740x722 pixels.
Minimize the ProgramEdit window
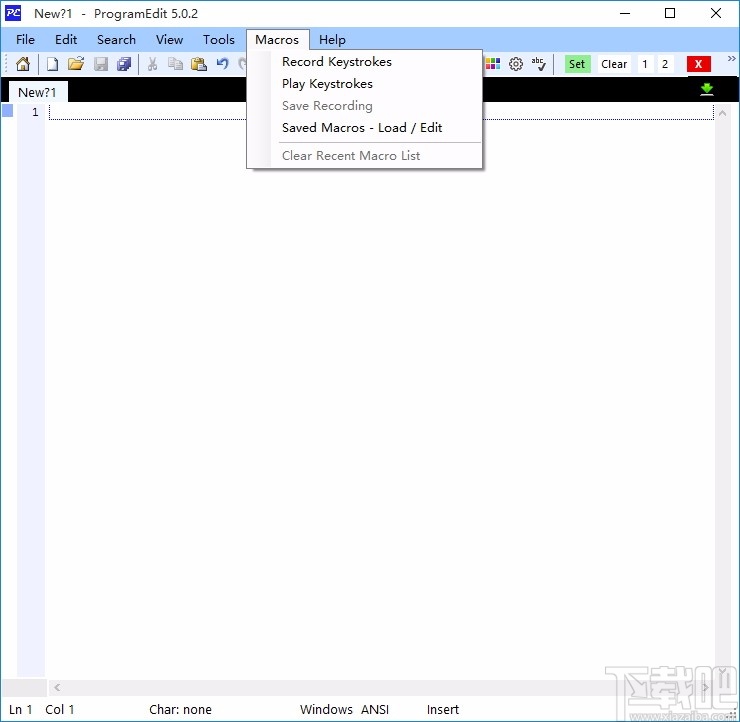click(x=625, y=13)
